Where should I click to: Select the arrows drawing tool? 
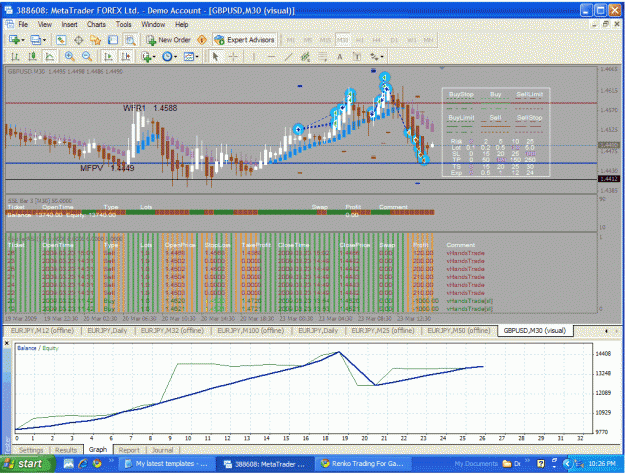(x=374, y=57)
